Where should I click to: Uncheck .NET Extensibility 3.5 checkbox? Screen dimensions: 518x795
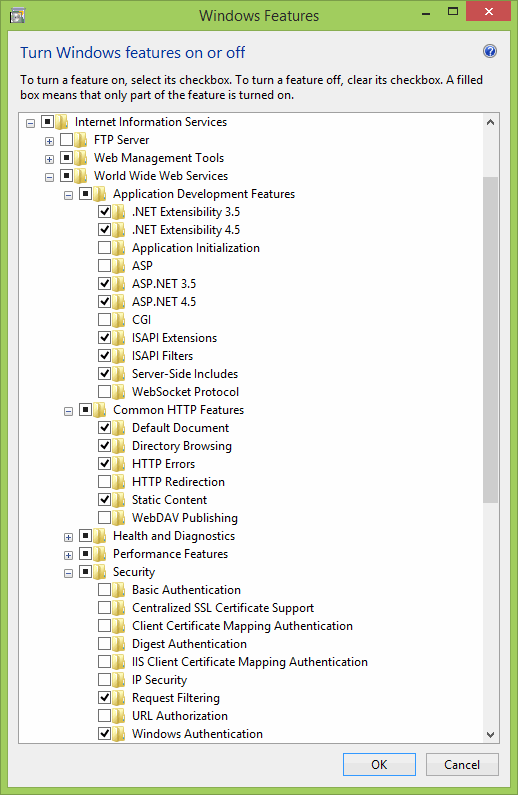[x=104, y=211]
